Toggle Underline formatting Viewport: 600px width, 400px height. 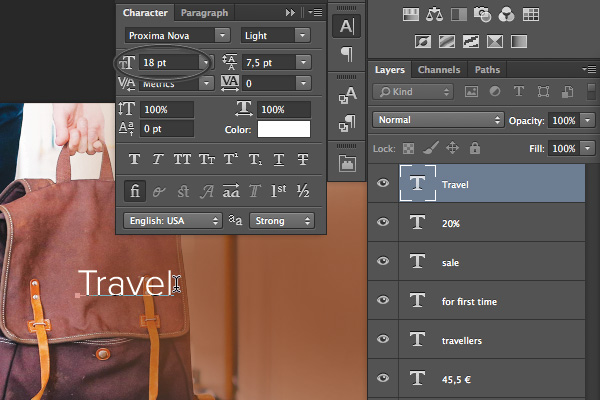tap(279, 159)
